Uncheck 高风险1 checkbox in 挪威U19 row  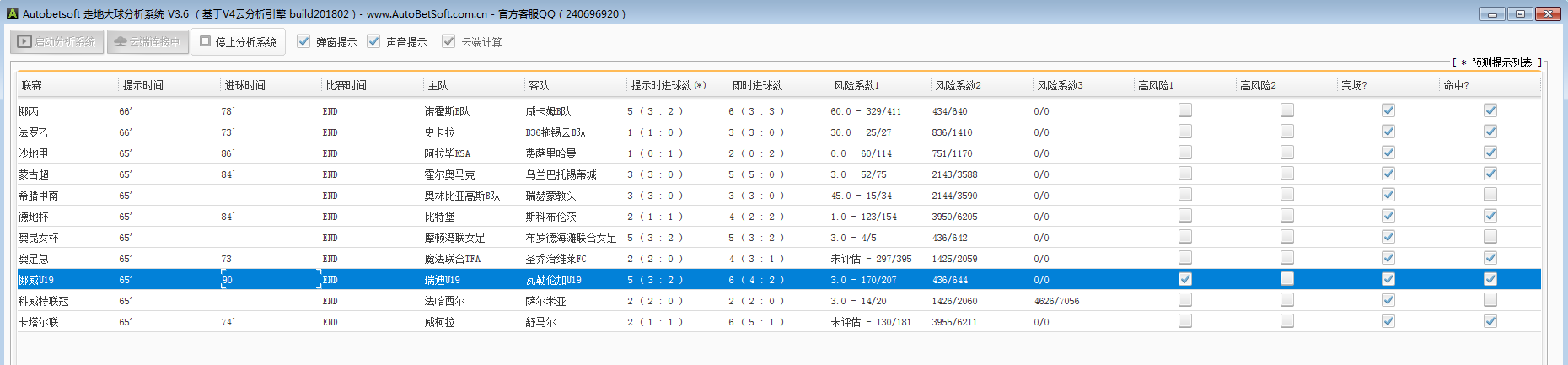point(1185,279)
